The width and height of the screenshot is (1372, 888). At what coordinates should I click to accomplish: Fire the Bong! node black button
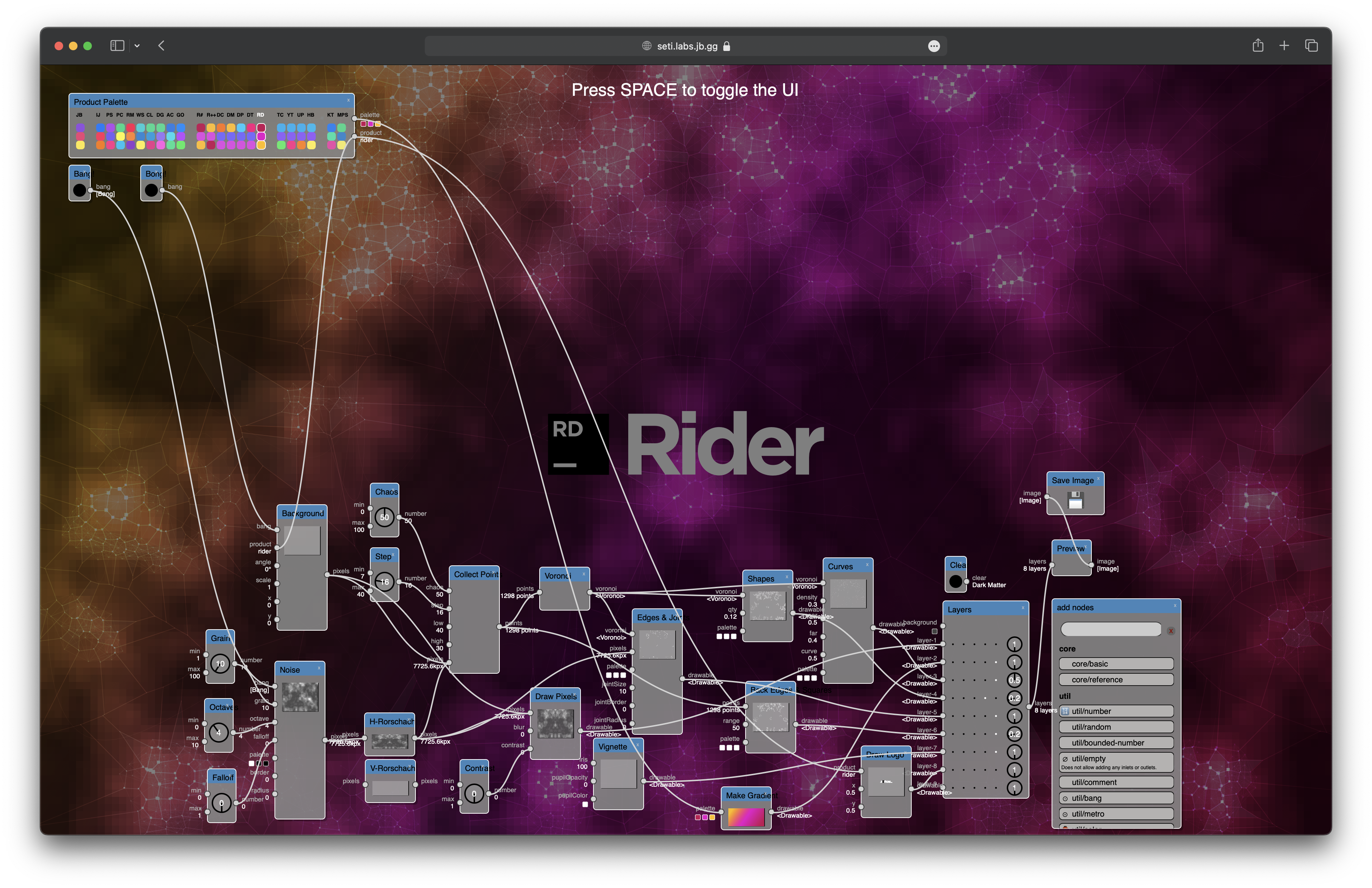pos(151,190)
